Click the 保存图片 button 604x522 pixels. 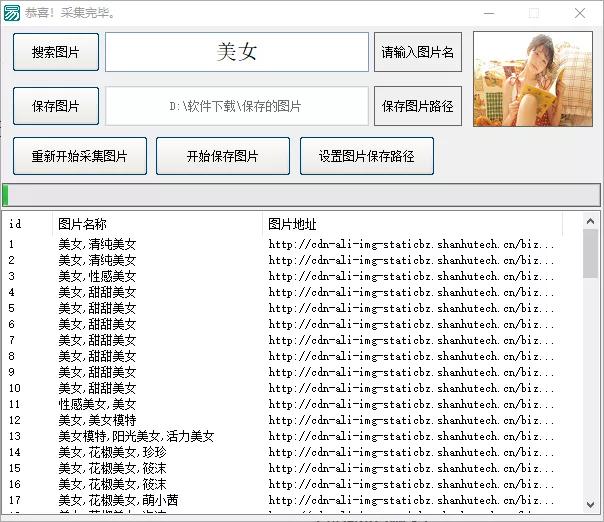(56, 106)
